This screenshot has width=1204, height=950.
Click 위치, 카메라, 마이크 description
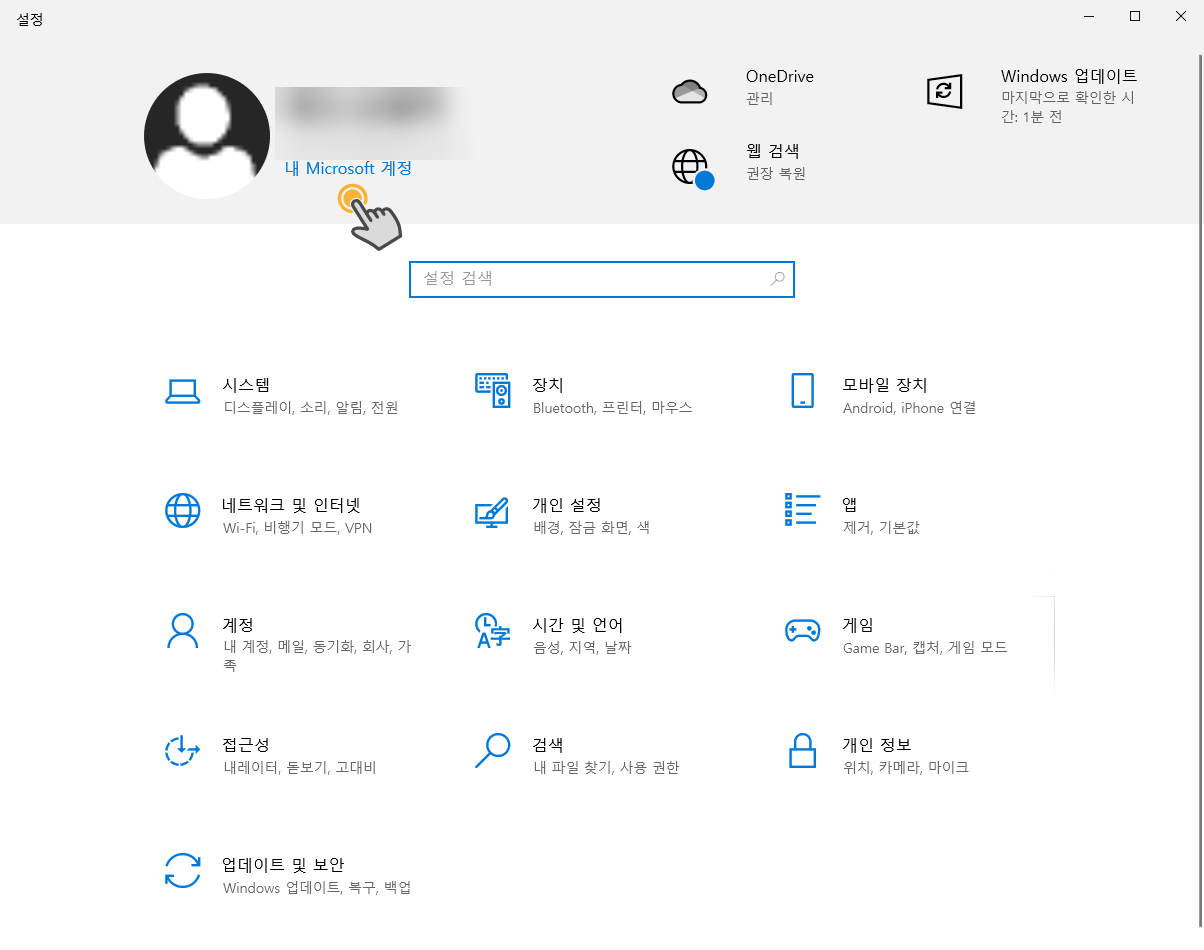pyautogui.click(x=906, y=768)
